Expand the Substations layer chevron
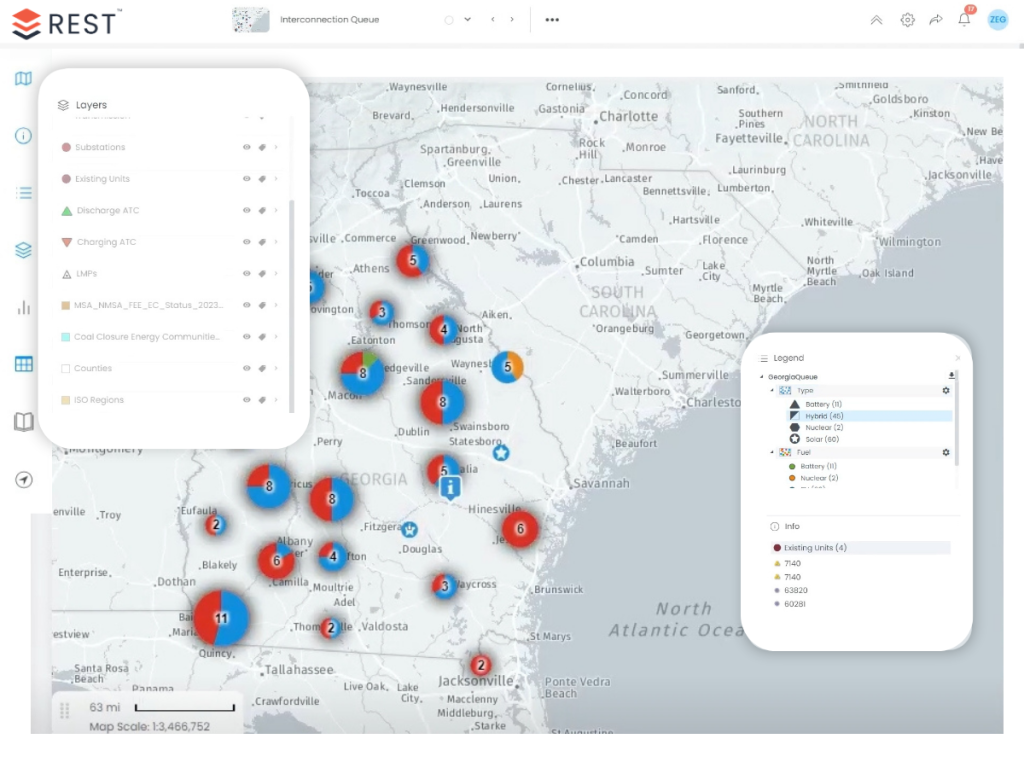Image resolution: width=1024 pixels, height=768 pixels. (276, 148)
